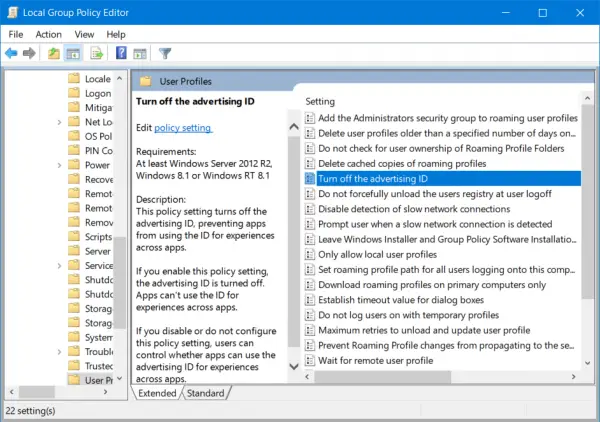Open the Action menu
Screen dimensions: 600x422
point(49,34)
